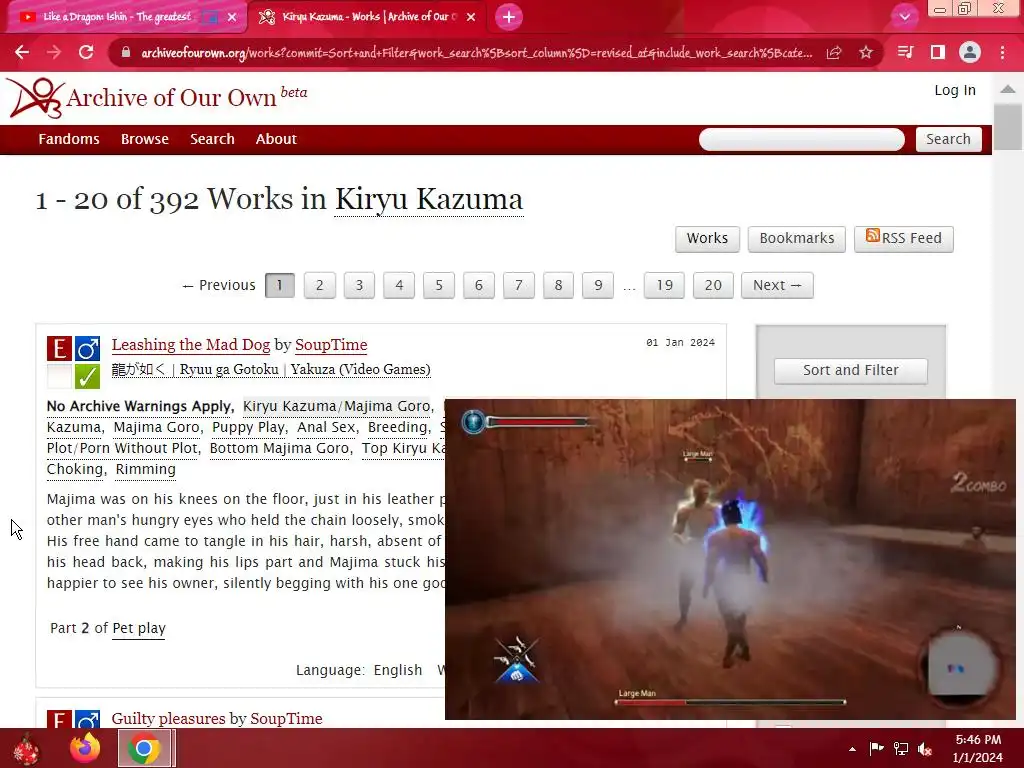Image resolution: width=1024 pixels, height=768 pixels.
Task: Click the Explicit rating icon for Leashing the Mad Dog
Action: pyautogui.click(x=59, y=349)
